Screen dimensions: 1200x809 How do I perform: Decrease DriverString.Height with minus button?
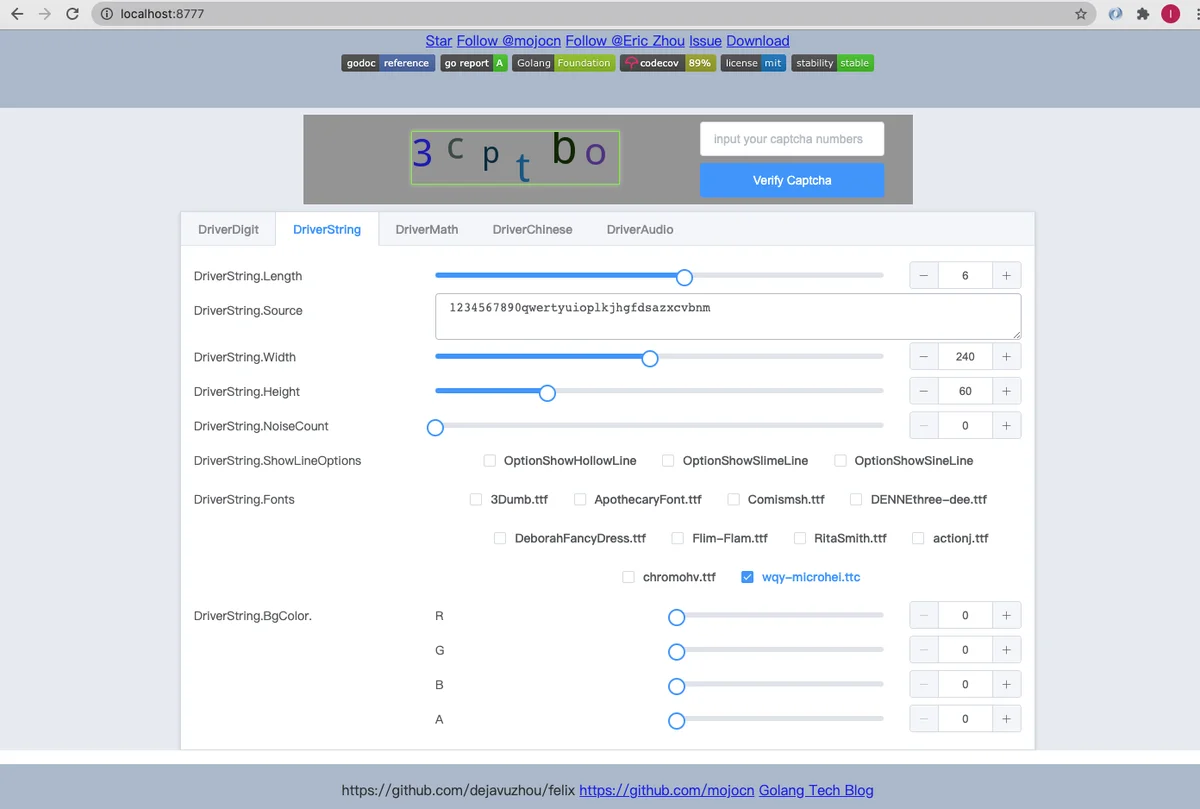tap(924, 392)
